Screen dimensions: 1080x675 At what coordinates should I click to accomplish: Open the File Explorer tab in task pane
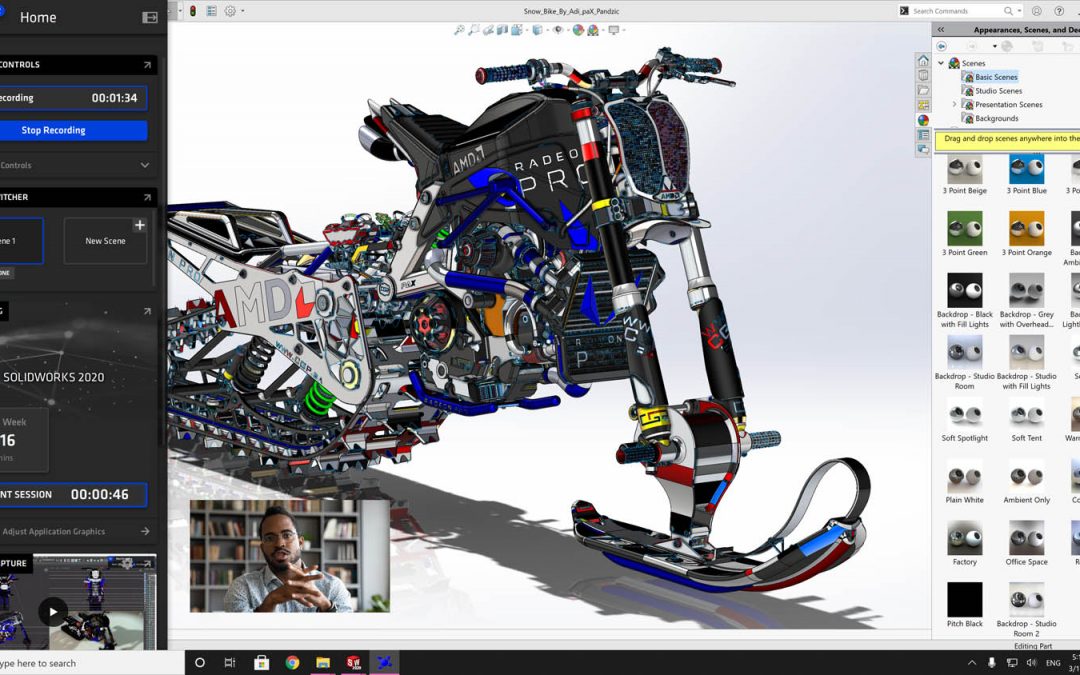pyautogui.click(x=924, y=90)
